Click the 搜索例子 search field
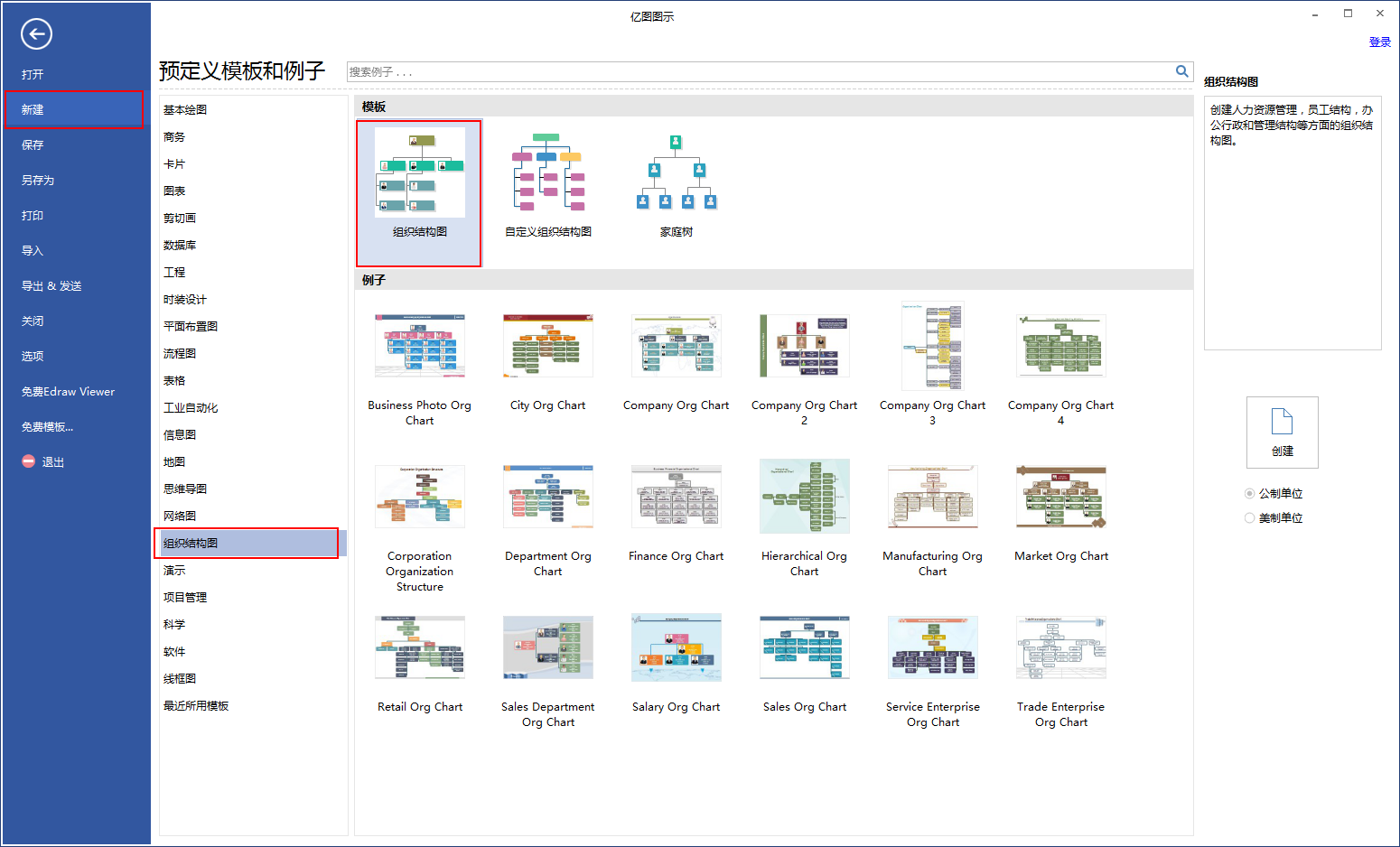 759,71
